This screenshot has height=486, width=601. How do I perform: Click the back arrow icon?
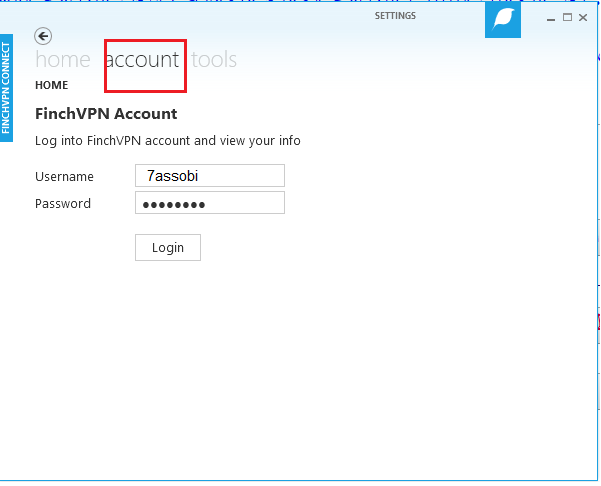tap(43, 36)
